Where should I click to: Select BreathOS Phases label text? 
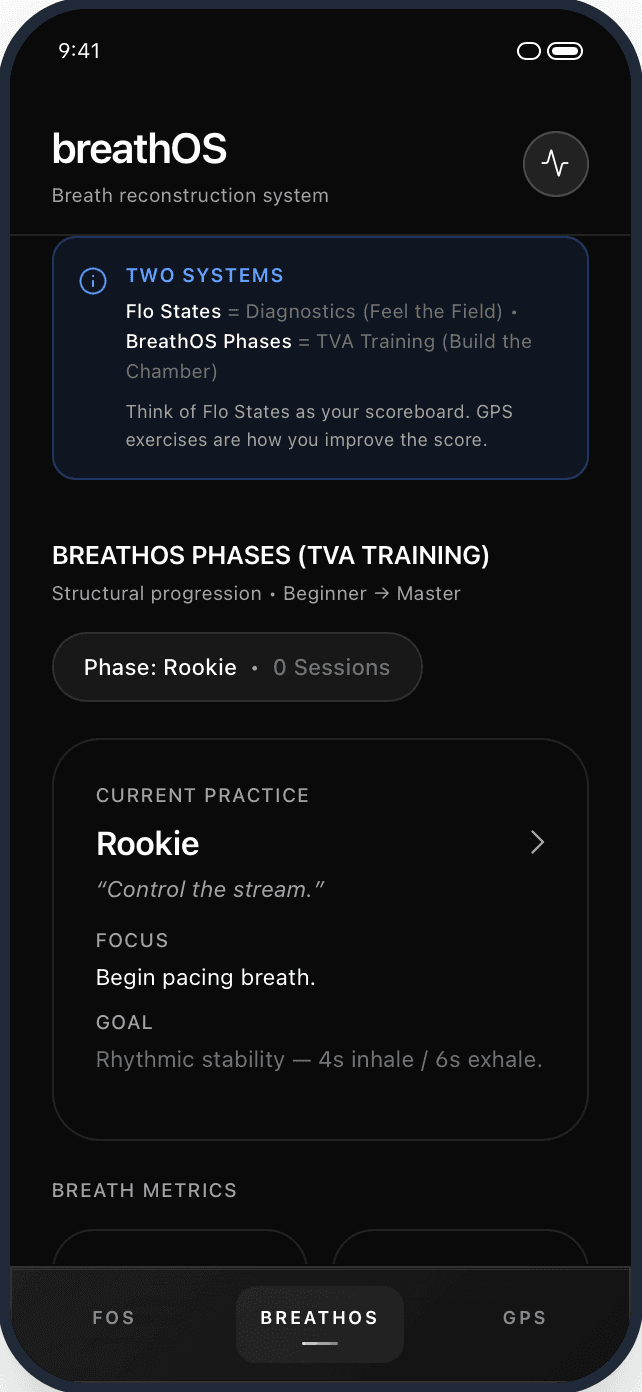209,341
